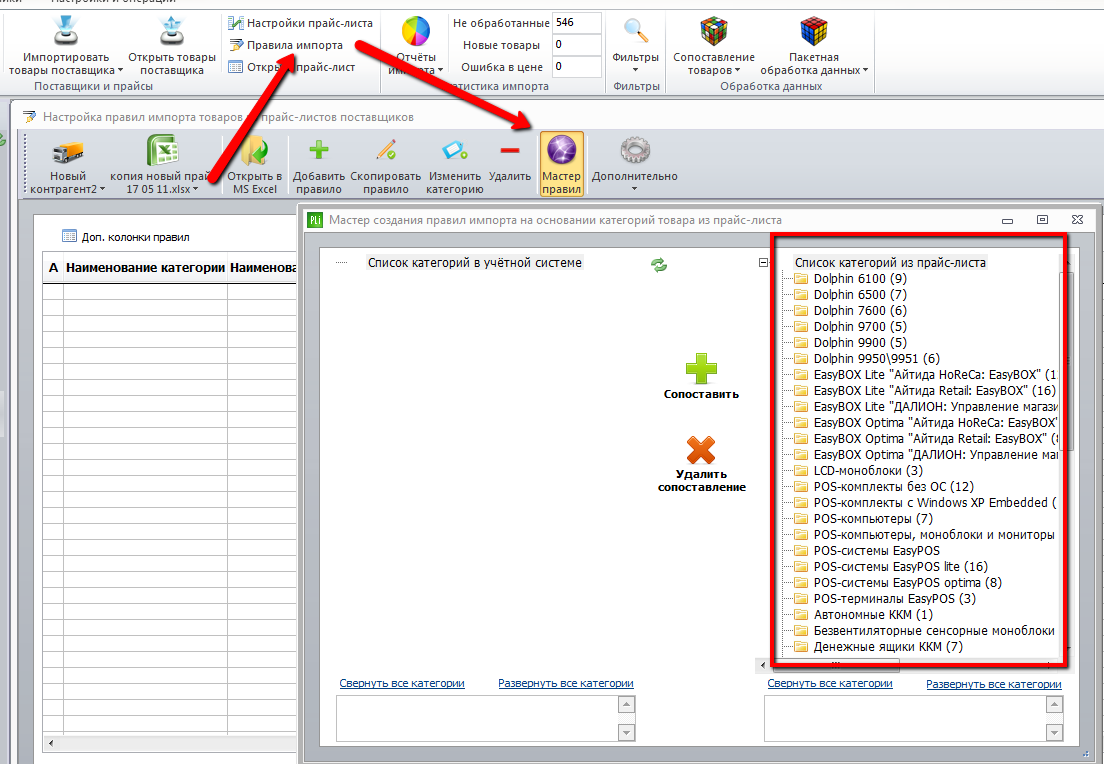
Task: Click Ошибка в цене value field
Action: (x=577, y=66)
